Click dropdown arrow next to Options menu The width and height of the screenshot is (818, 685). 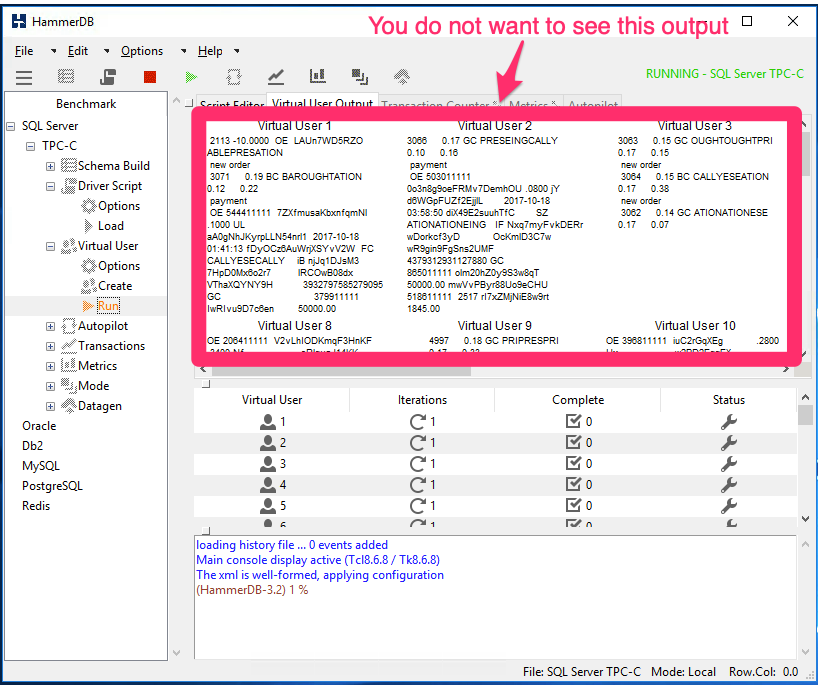tap(183, 51)
